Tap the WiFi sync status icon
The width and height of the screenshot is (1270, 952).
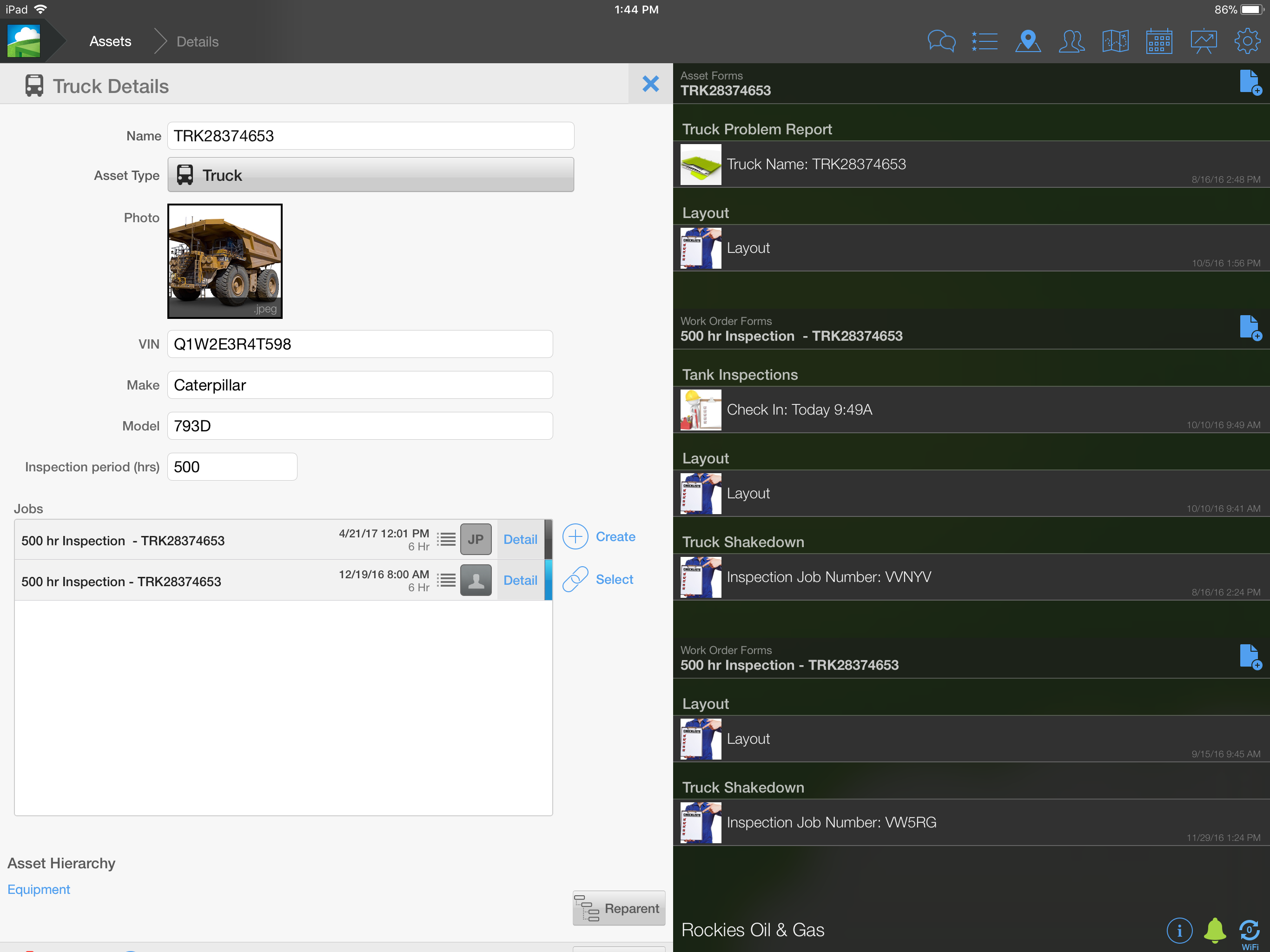click(1250, 932)
